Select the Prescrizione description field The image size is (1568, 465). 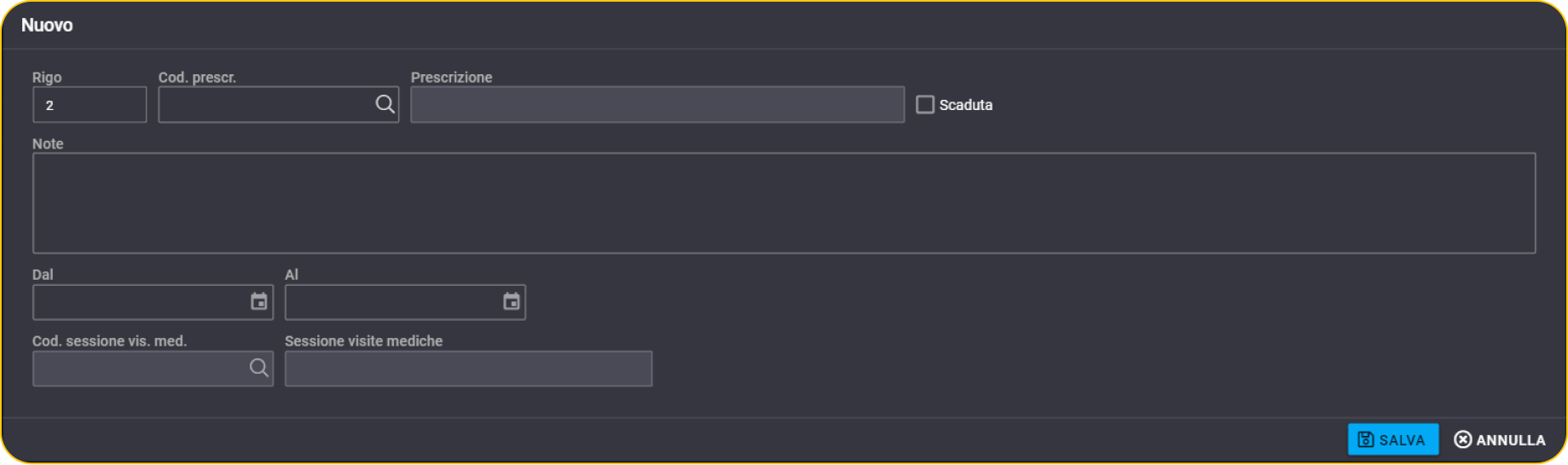(x=657, y=104)
